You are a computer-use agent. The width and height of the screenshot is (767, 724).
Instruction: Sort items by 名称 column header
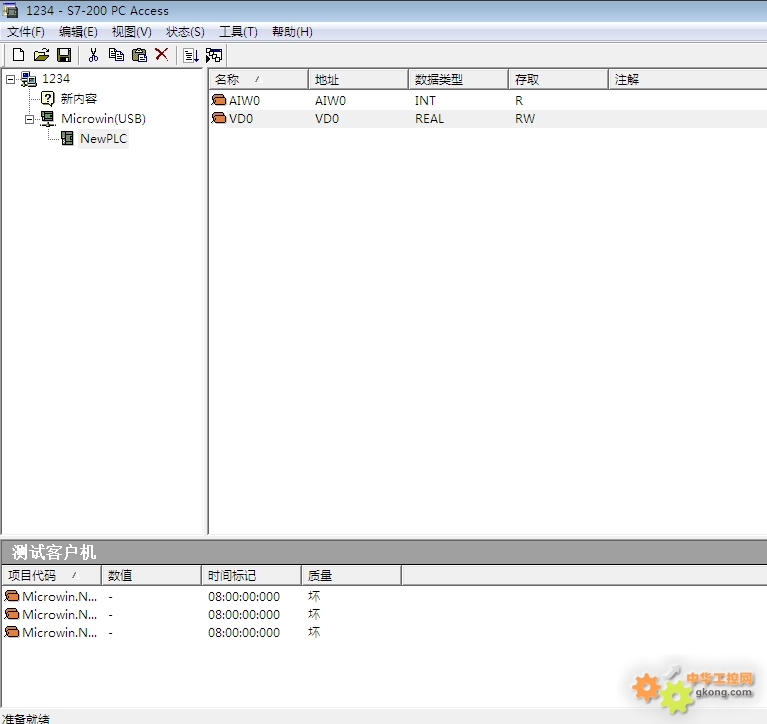(259, 79)
